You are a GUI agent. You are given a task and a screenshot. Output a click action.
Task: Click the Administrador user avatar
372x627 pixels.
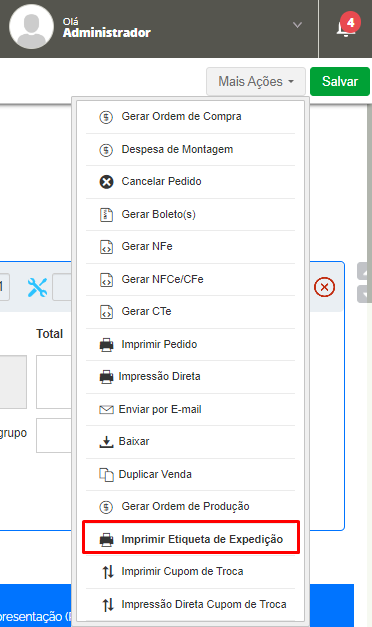tap(31, 27)
